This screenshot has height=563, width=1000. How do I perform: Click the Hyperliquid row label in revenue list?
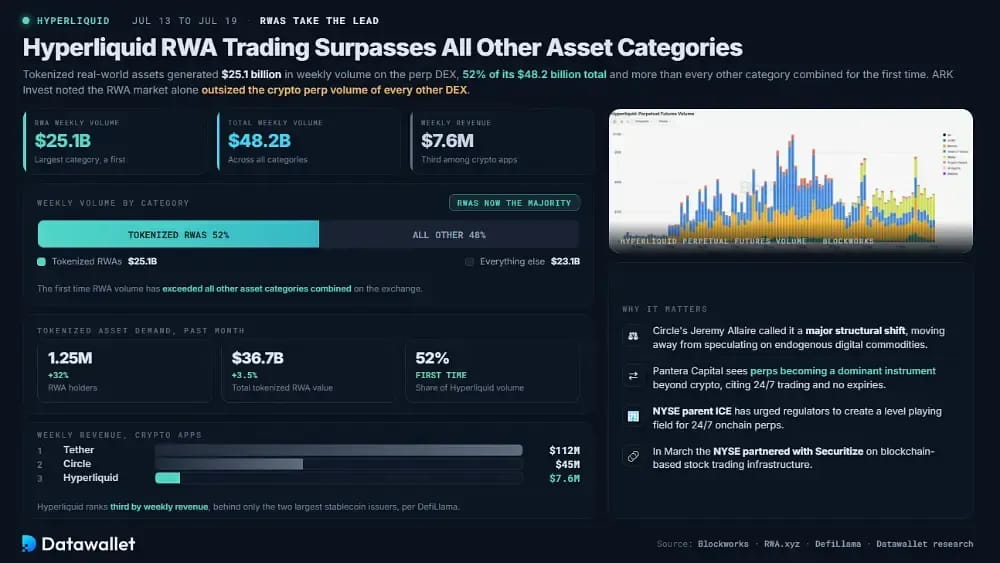click(x=91, y=478)
